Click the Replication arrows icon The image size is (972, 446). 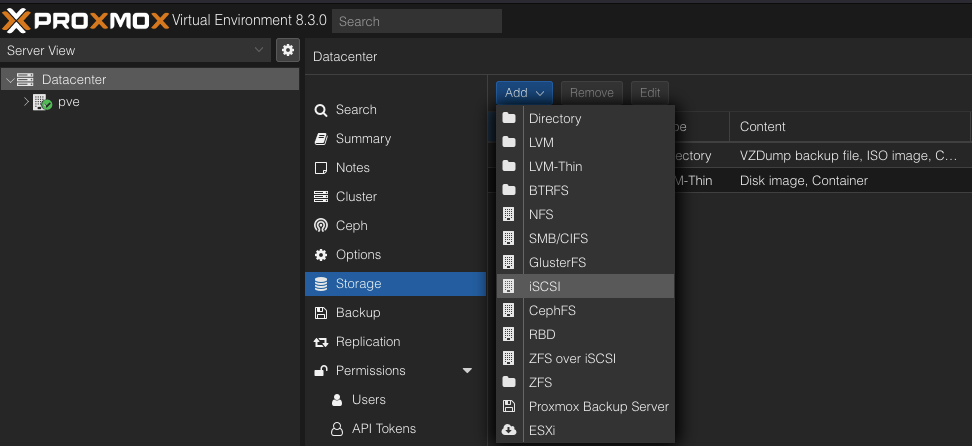[320, 342]
